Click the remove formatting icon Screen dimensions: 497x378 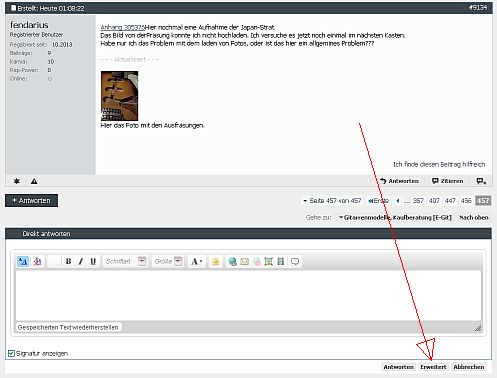click(37, 261)
